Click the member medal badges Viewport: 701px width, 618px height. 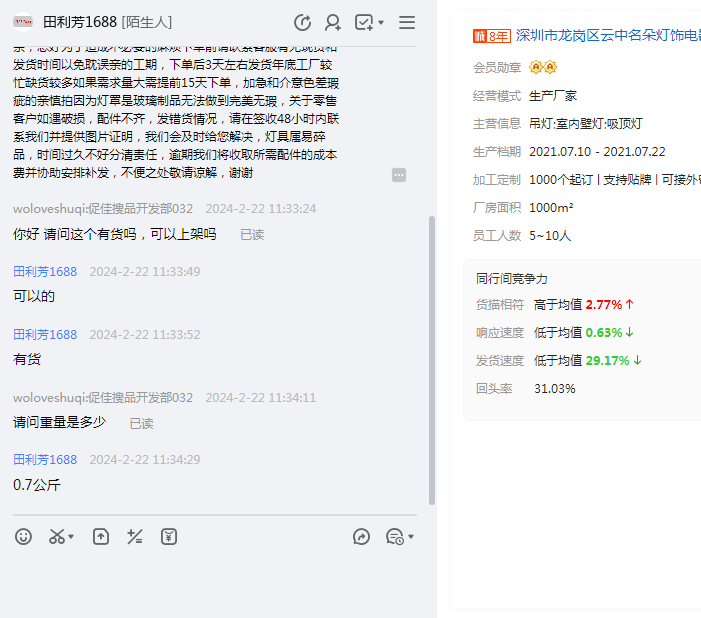click(x=543, y=67)
